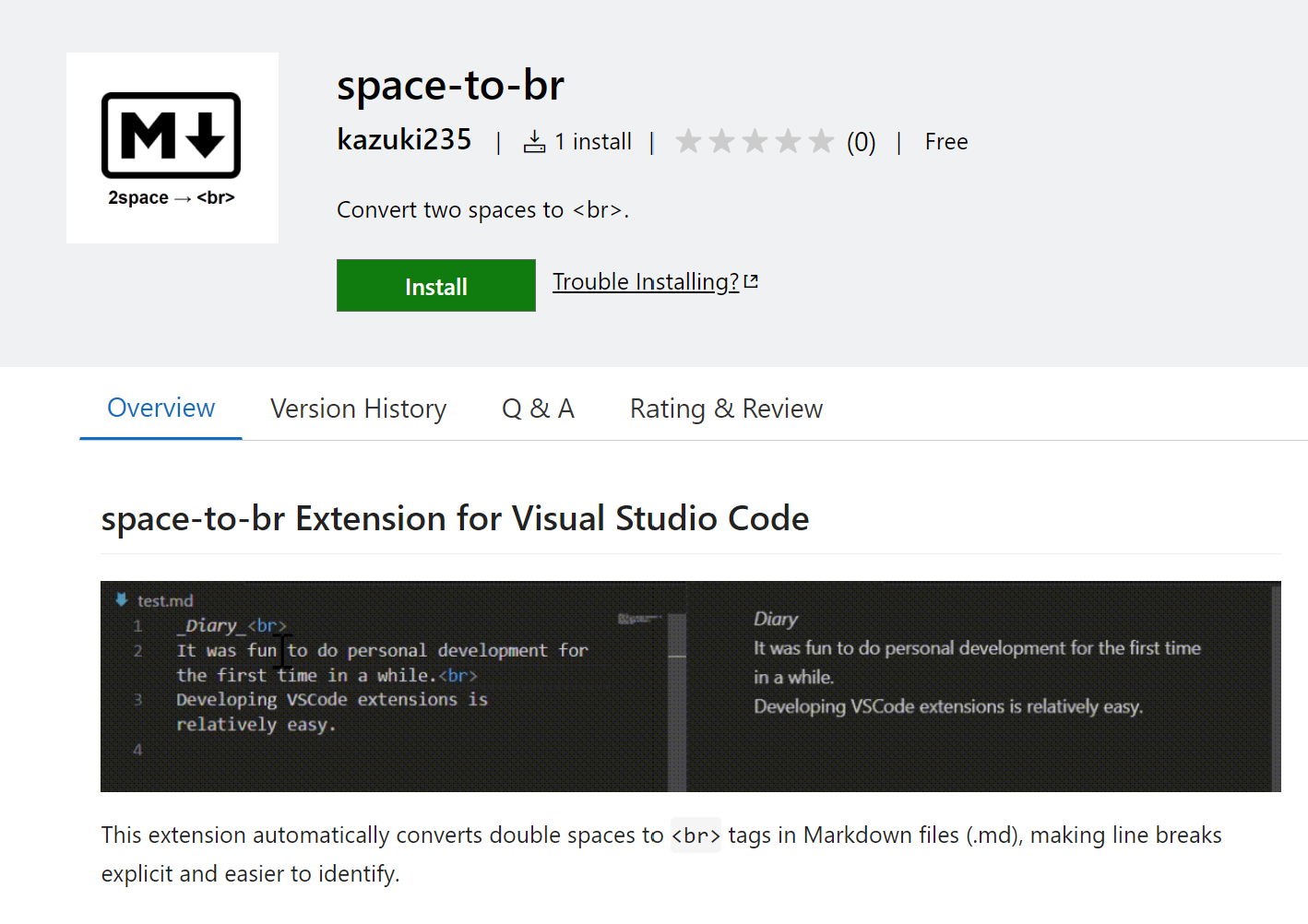Select the fourth rating star
The image size is (1308, 924).
click(x=788, y=140)
